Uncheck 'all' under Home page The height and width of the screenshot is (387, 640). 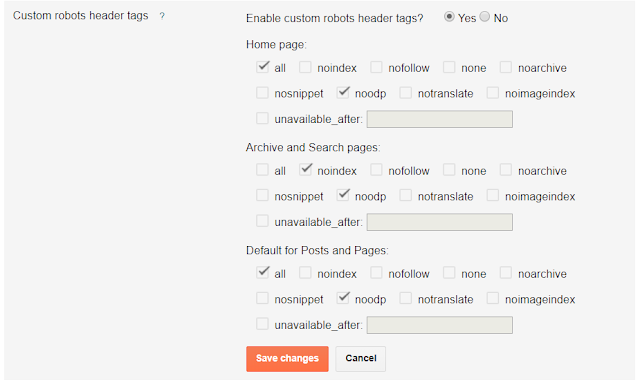point(262,67)
